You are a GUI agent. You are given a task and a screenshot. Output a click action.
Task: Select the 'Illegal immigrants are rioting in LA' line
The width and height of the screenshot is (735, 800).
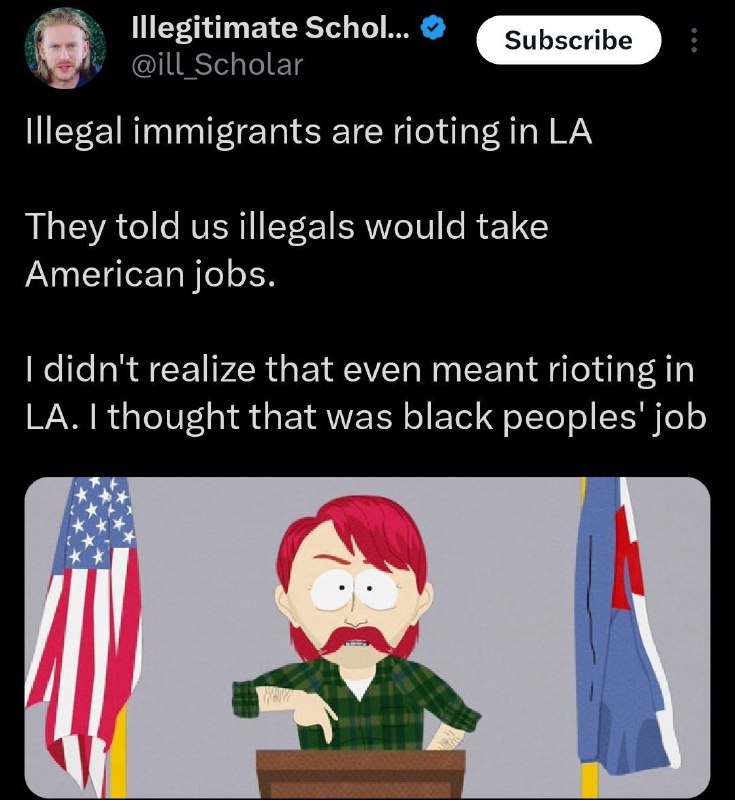tap(309, 132)
